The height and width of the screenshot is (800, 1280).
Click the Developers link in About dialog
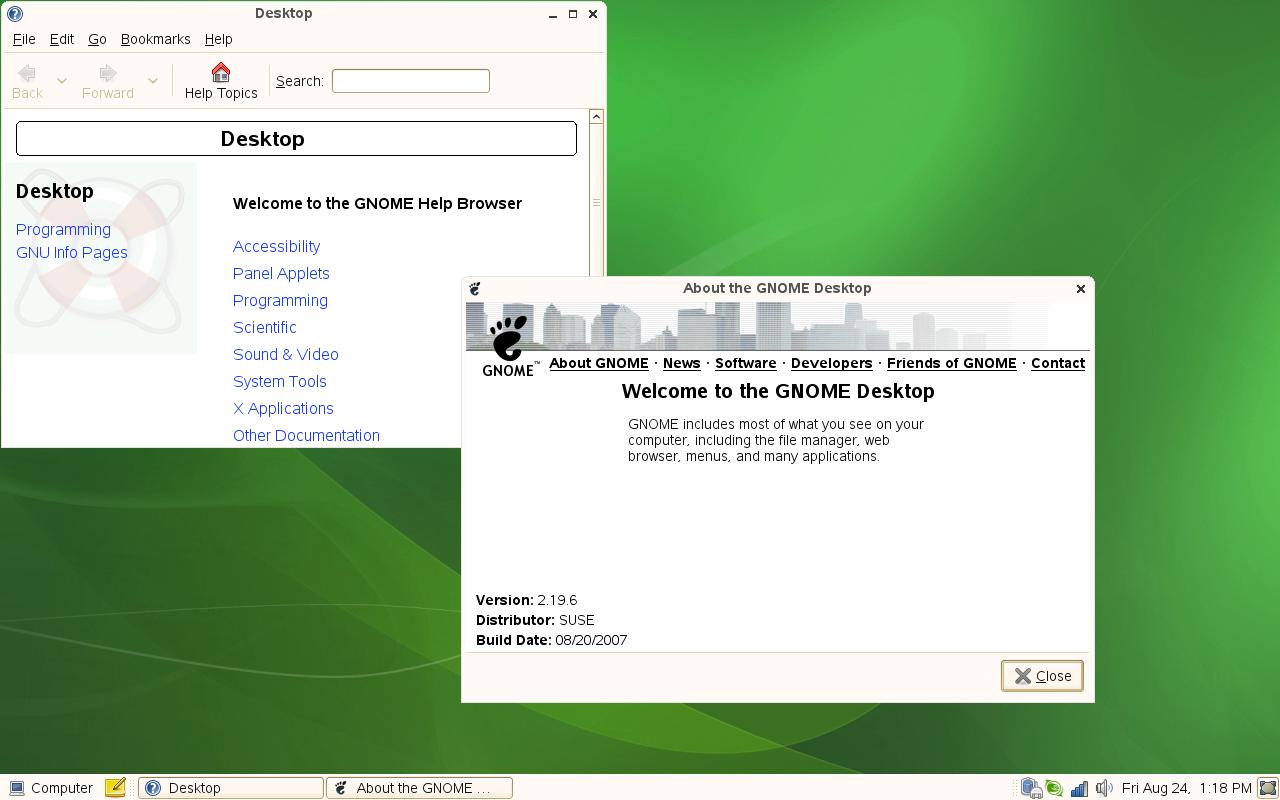pos(831,363)
